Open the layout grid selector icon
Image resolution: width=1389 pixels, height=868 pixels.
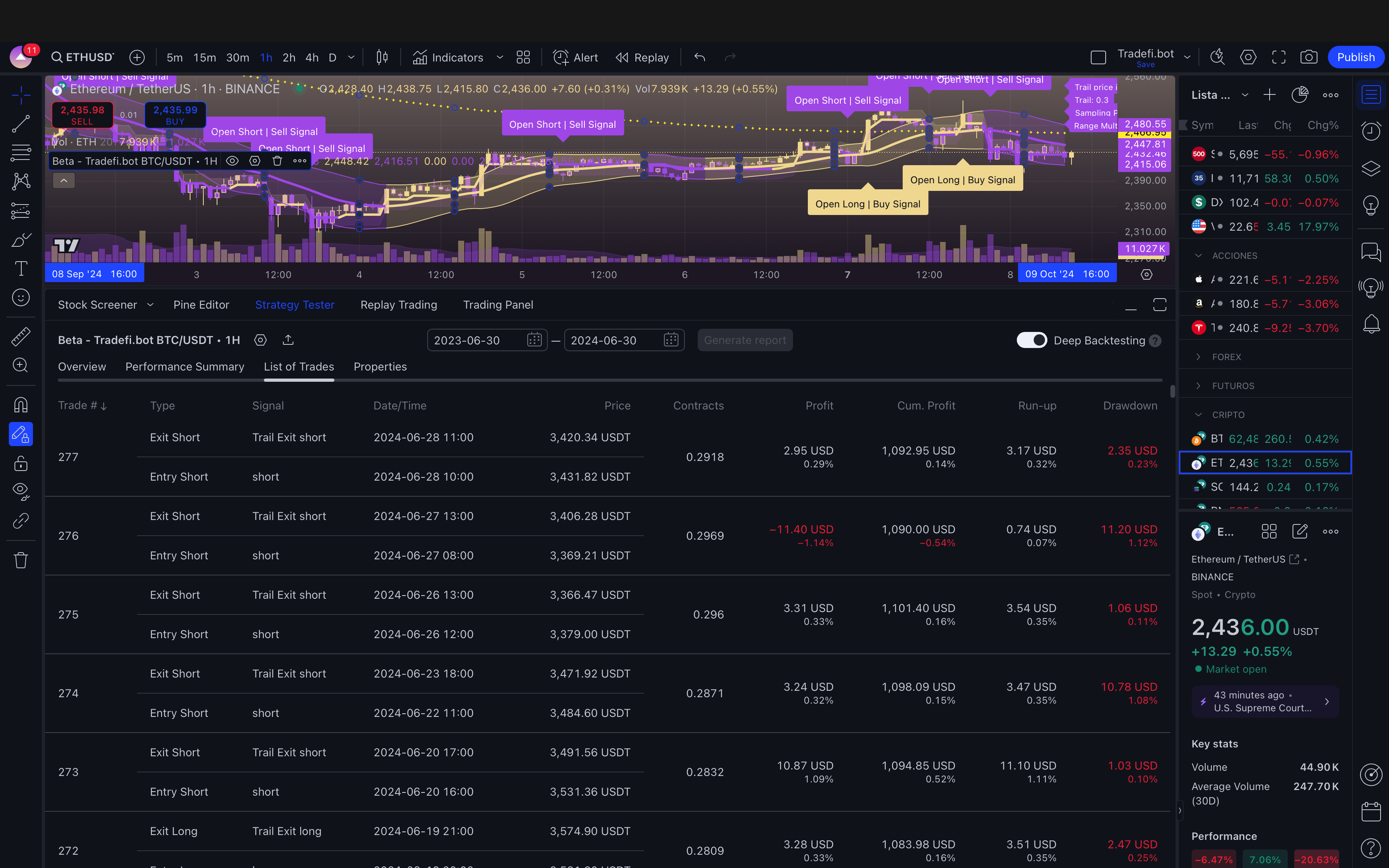(523, 57)
